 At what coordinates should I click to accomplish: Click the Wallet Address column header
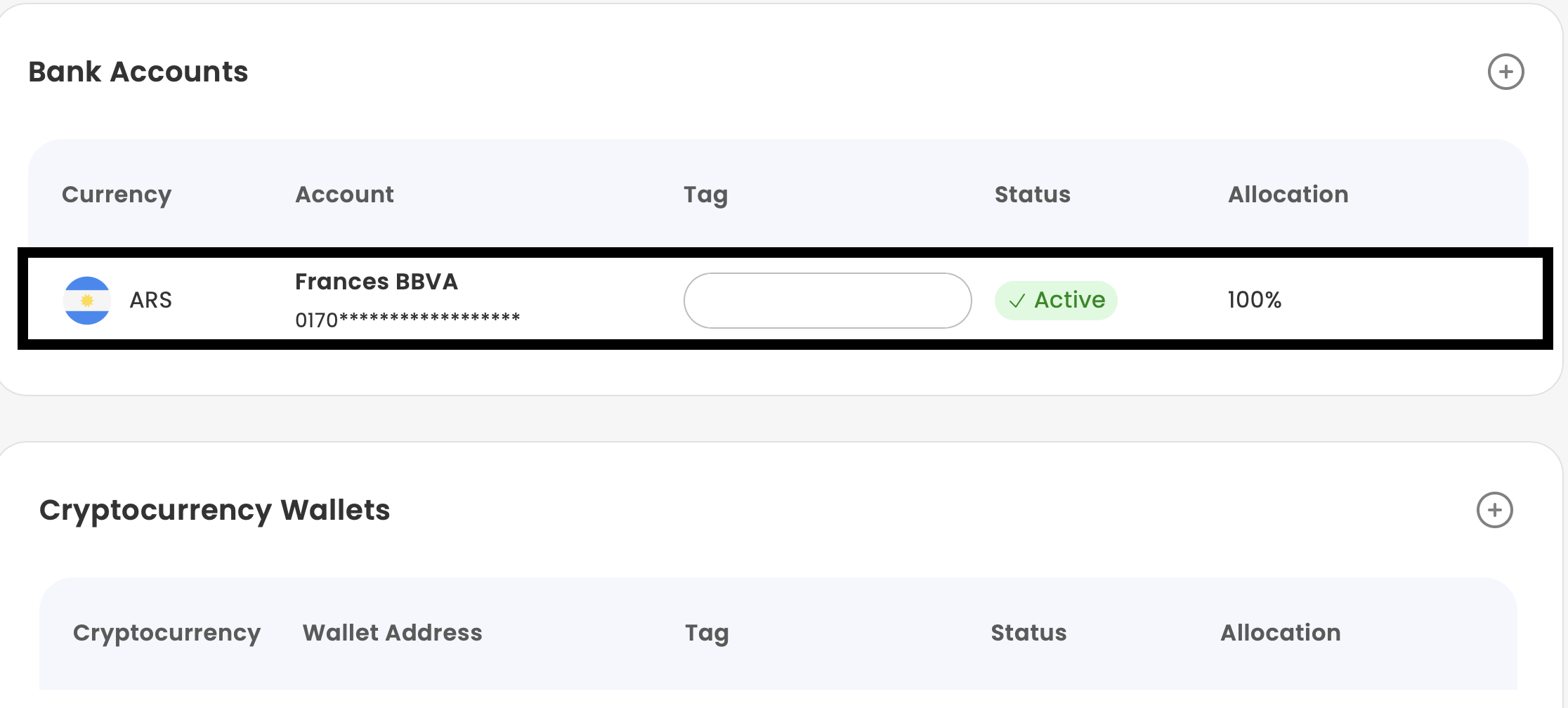[x=392, y=633]
